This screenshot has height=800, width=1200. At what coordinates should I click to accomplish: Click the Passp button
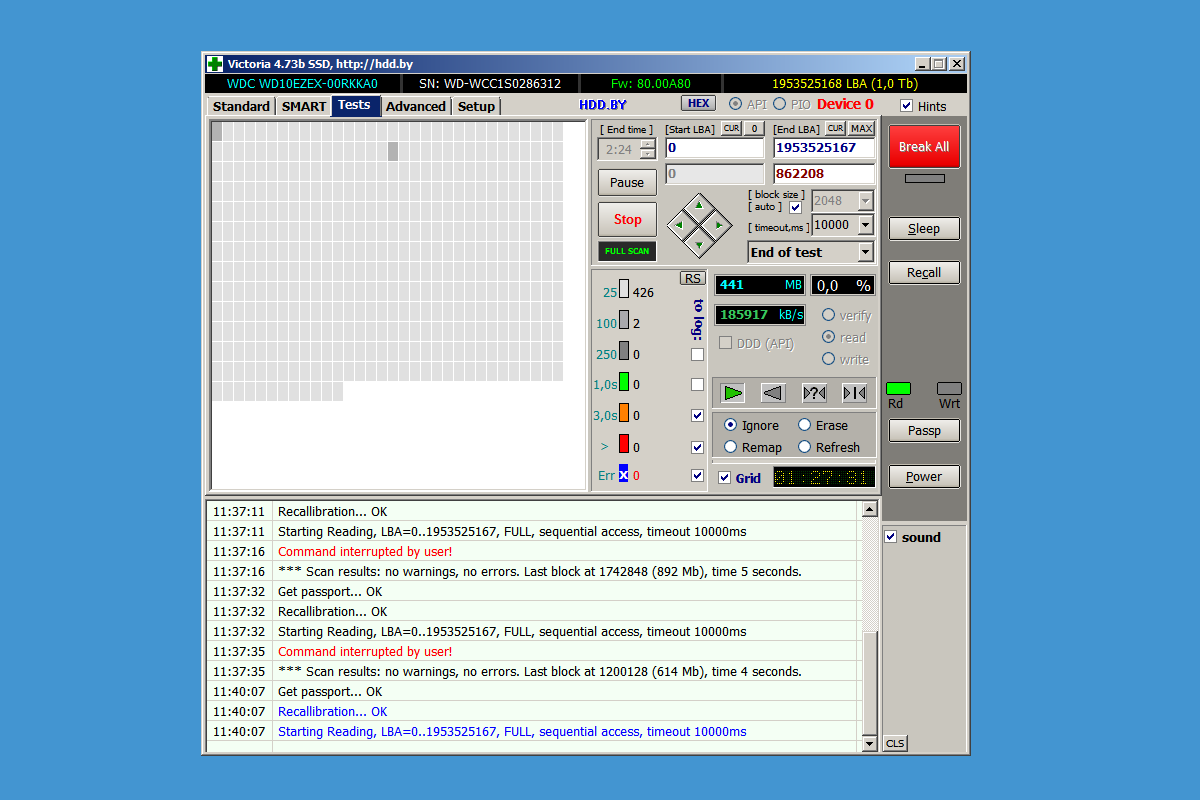coord(924,430)
